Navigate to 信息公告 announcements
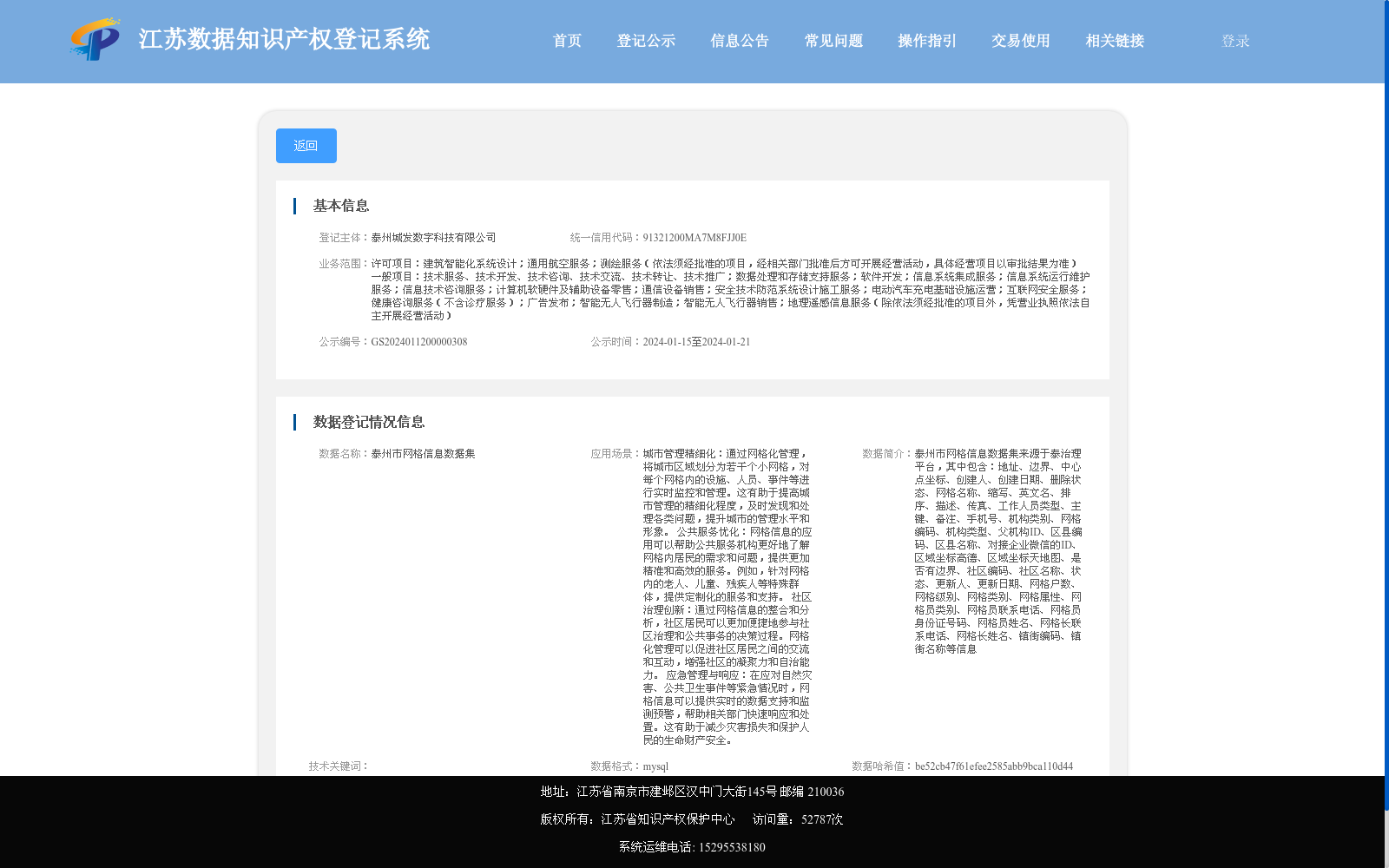The width and height of the screenshot is (1389, 868). point(739,40)
